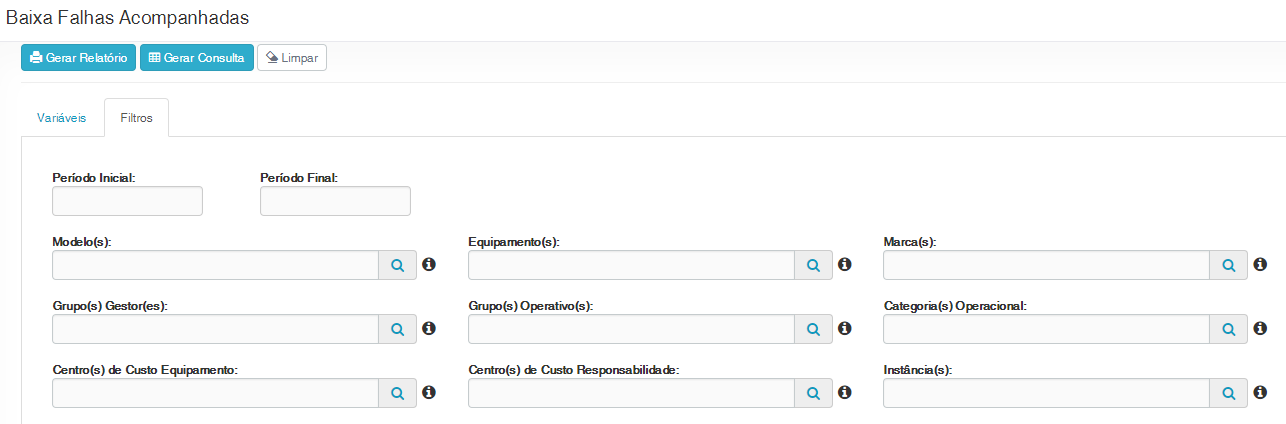This screenshot has width=1286, height=424.
Task: Open Centro(s) de Custo Equipamento search
Action: pos(397,393)
